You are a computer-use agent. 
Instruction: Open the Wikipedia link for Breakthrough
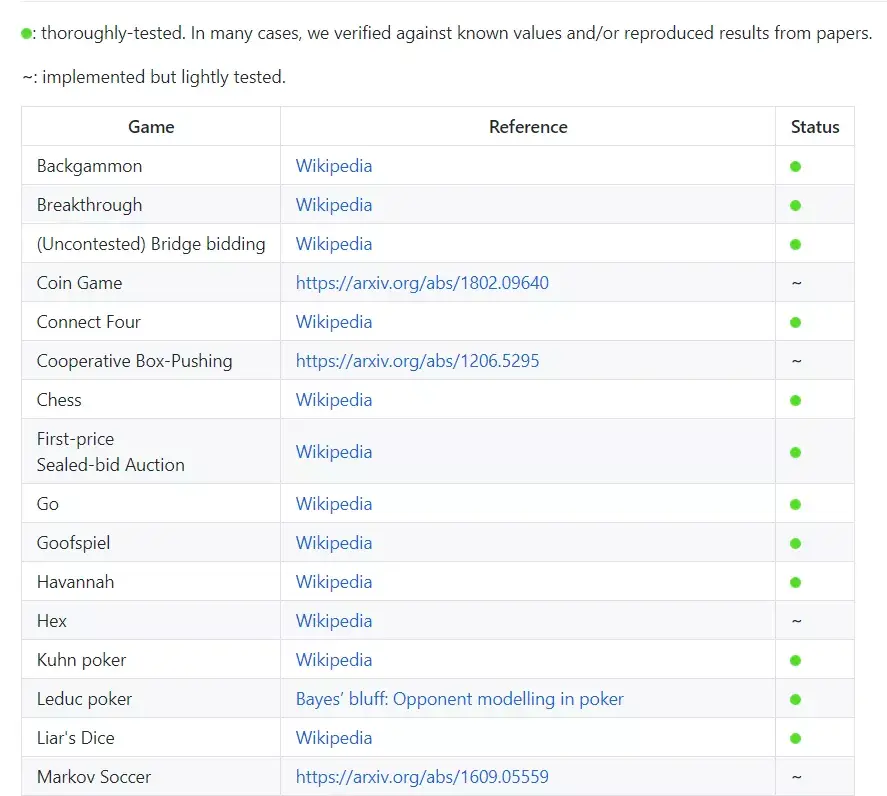[334, 205]
